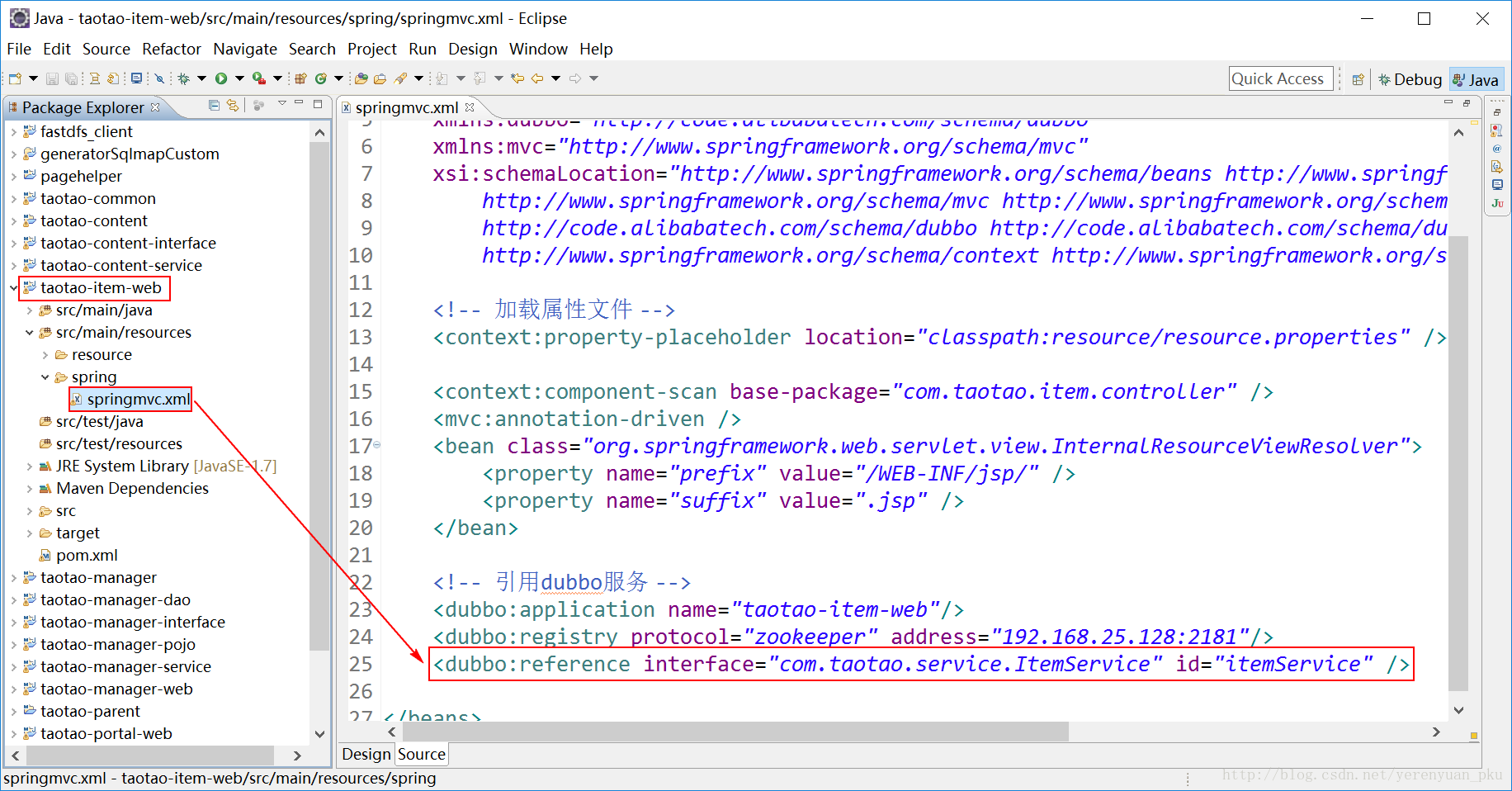
Task: Click Package Explorer vertical scrollbar thumb
Action: 319,396
